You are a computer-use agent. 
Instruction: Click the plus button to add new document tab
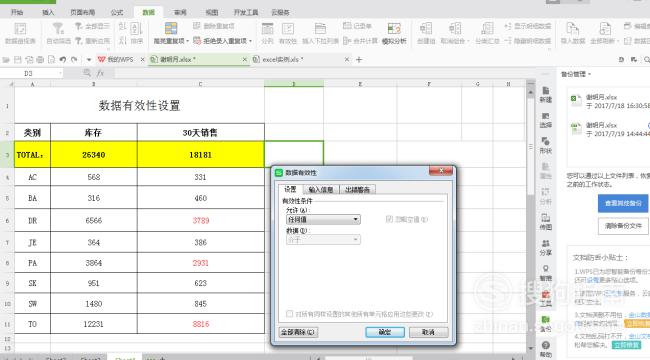359,60
